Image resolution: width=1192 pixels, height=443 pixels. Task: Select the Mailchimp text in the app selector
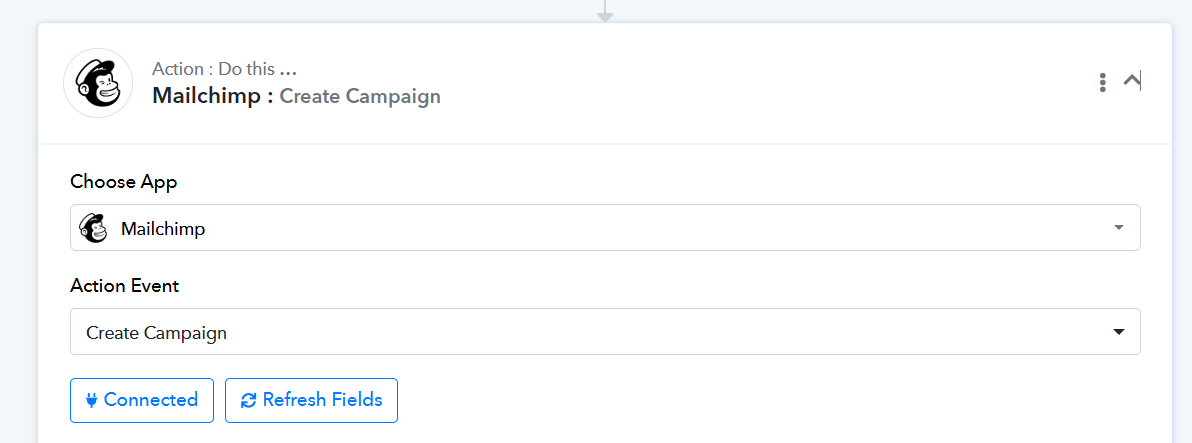pyautogui.click(x=163, y=228)
